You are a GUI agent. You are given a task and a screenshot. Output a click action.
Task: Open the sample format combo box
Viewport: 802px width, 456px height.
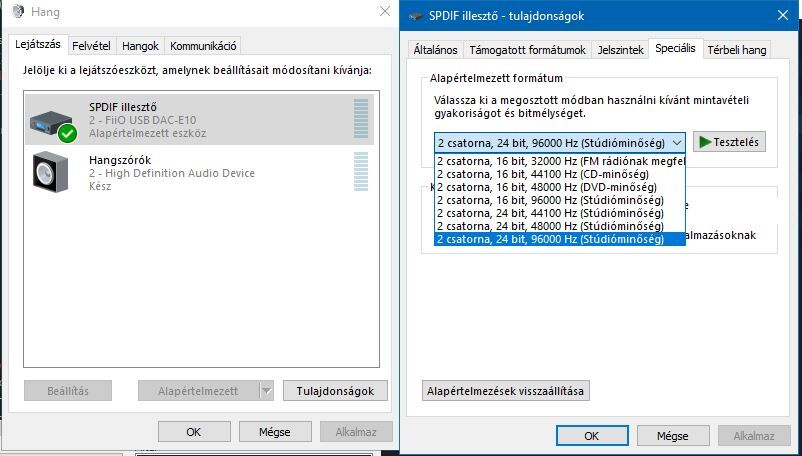point(560,143)
